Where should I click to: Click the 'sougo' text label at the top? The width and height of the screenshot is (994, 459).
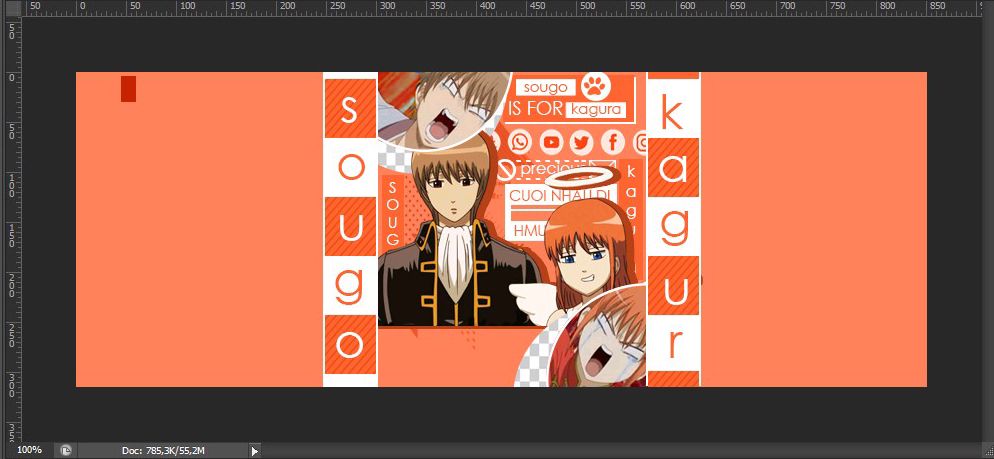[546, 88]
